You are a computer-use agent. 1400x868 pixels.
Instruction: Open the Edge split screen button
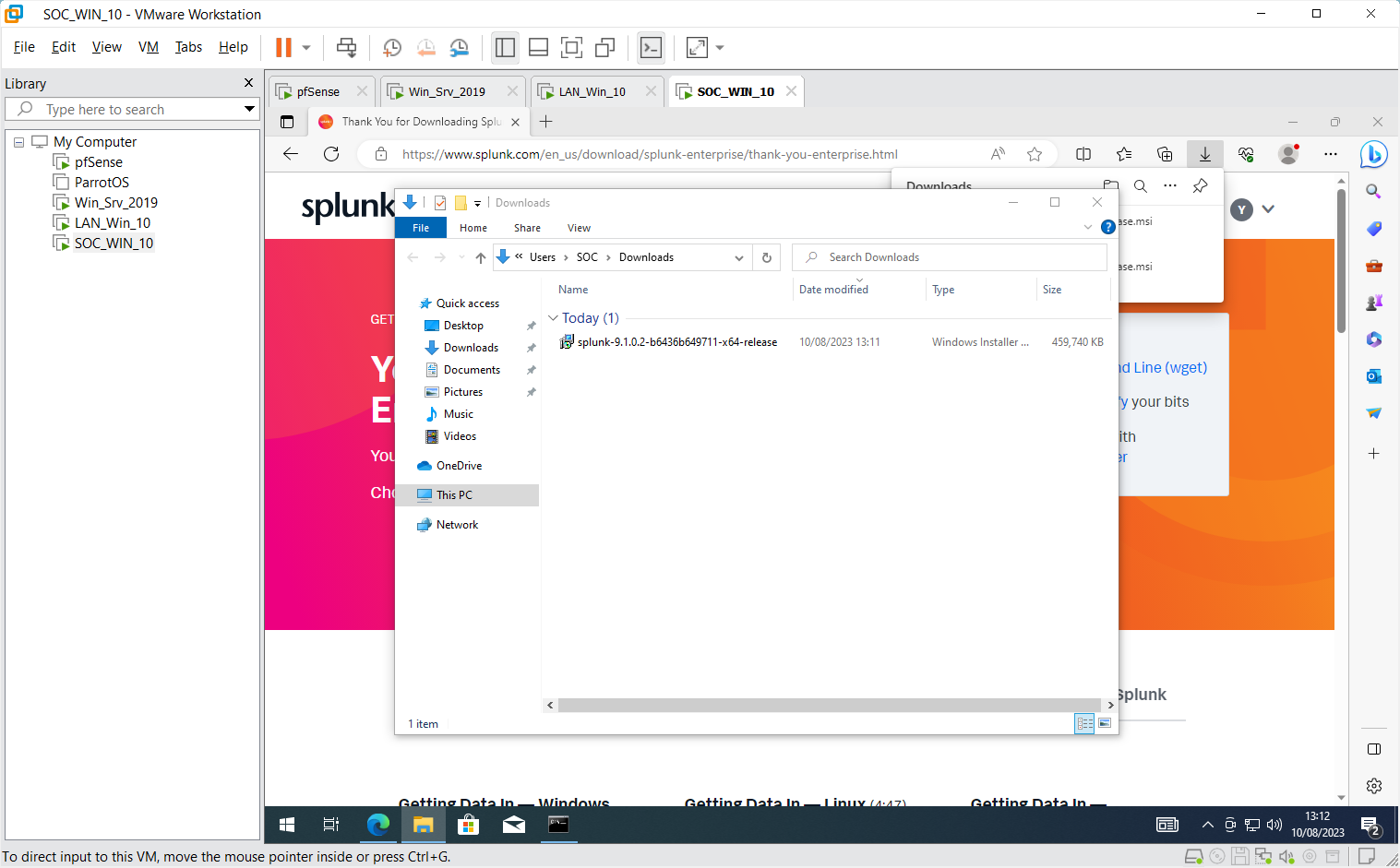click(x=1083, y=154)
